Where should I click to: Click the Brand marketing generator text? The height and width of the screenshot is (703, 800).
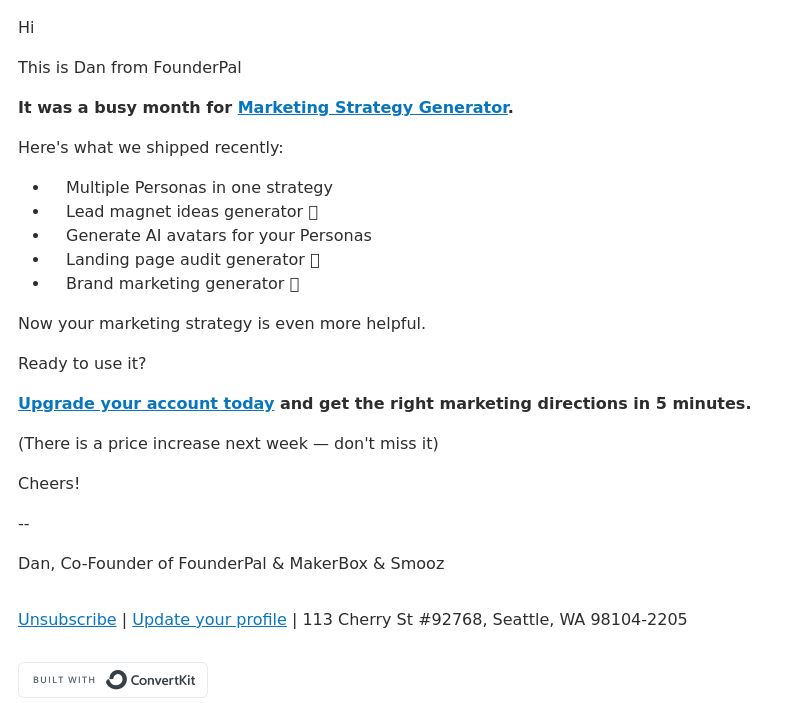[x=176, y=284]
